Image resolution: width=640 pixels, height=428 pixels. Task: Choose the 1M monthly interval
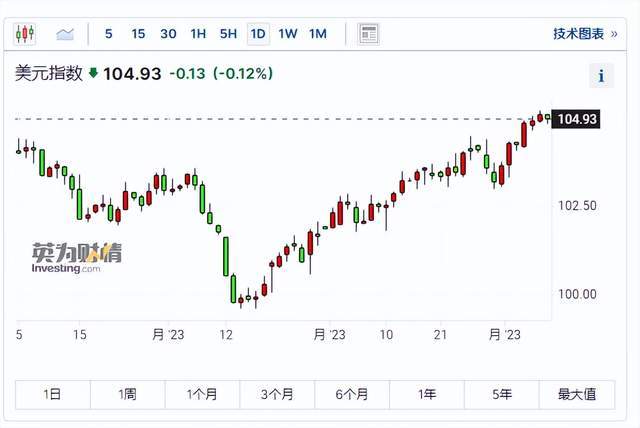pyautogui.click(x=318, y=34)
